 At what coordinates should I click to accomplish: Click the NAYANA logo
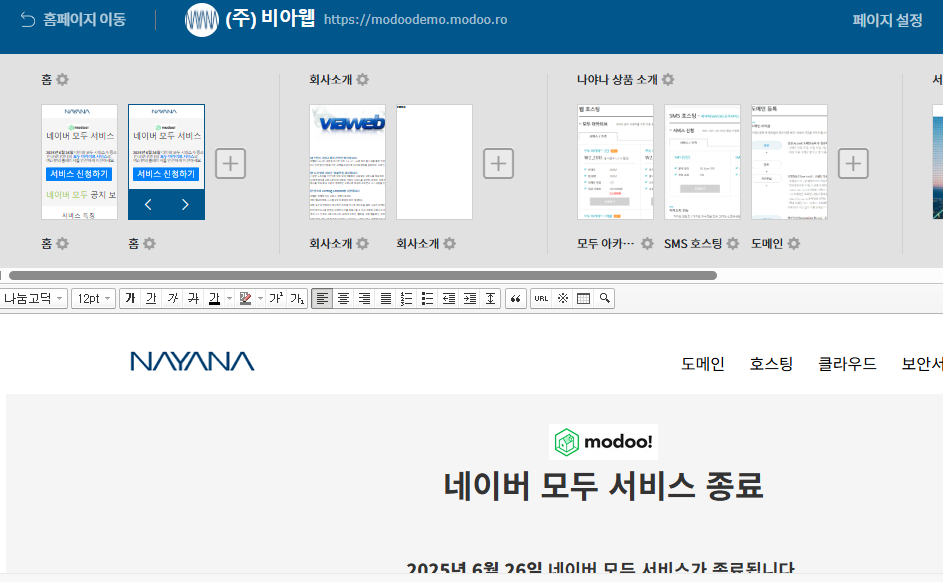tap(192, 361)
